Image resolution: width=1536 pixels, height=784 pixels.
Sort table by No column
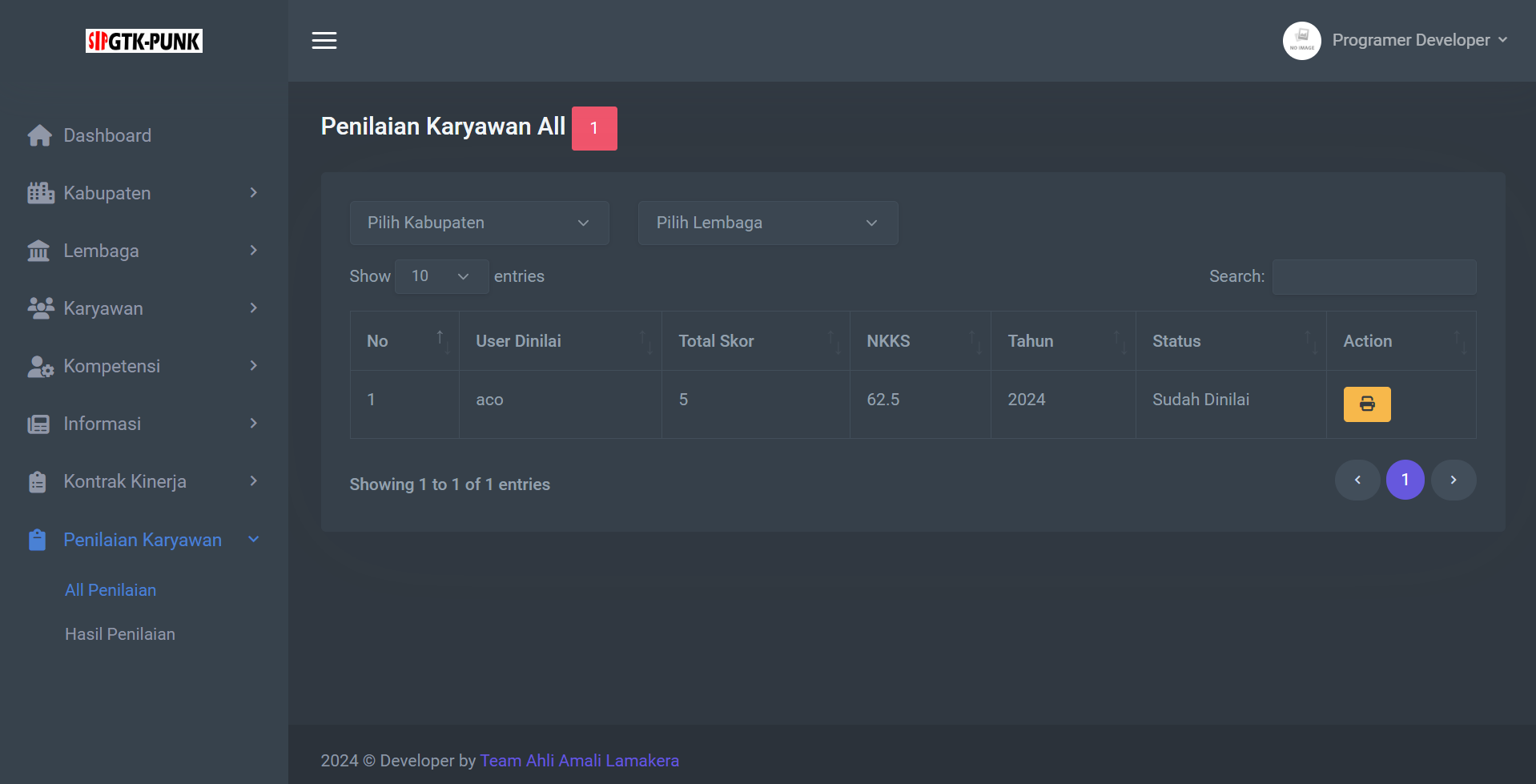pos(404,341)
